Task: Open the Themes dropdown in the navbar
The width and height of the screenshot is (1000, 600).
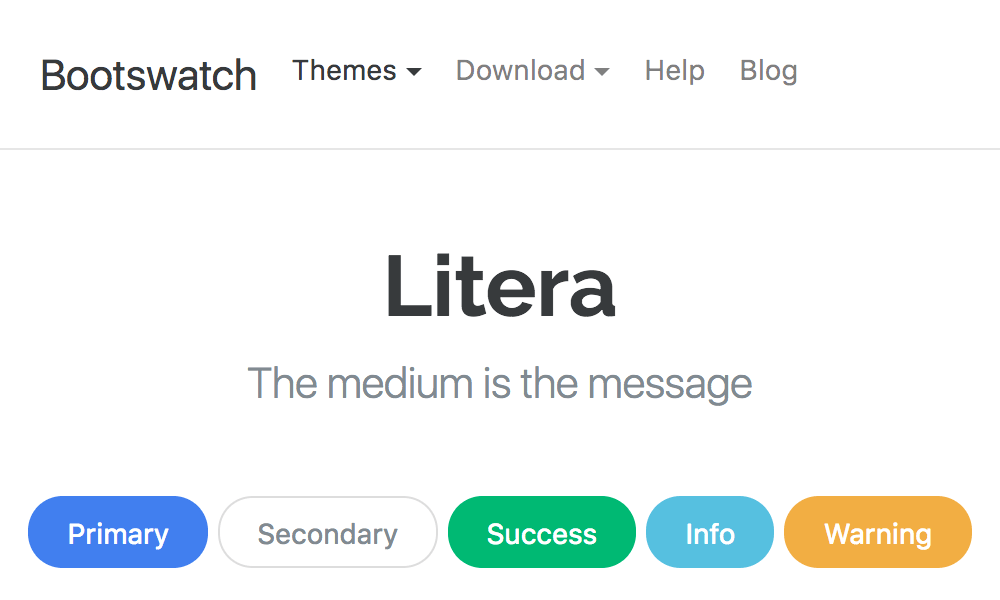Action: point(344,71)
